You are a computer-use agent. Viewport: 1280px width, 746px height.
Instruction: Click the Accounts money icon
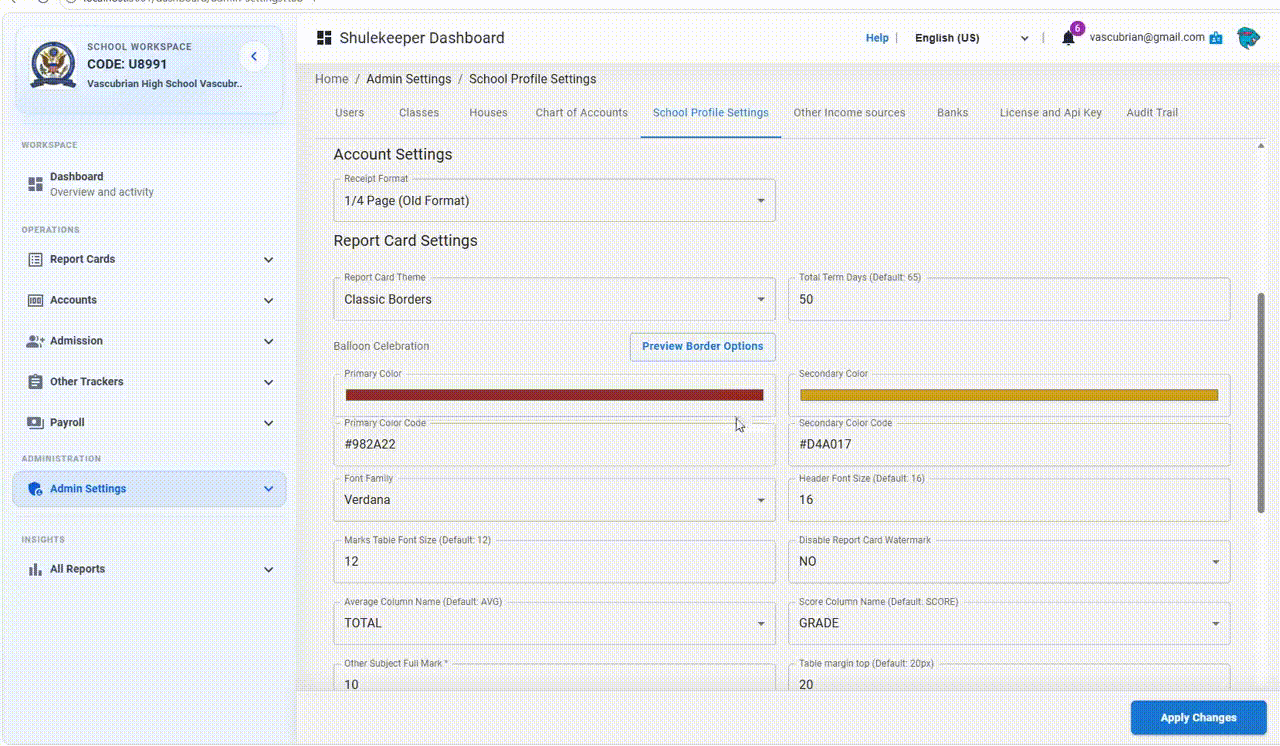pyautogui.click(x=35, y=300)
